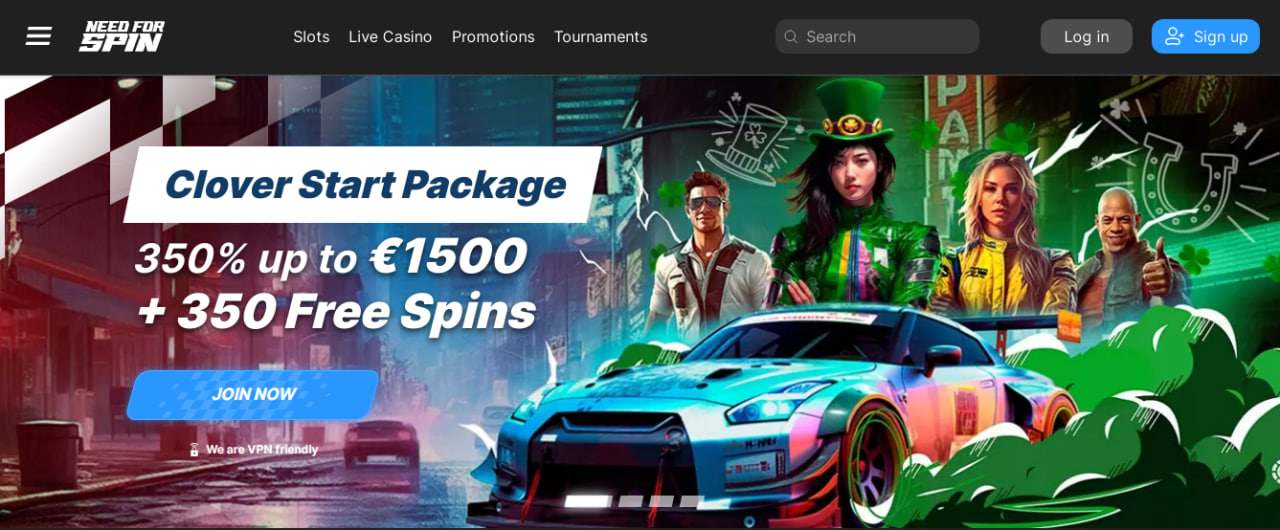Click the Clover Start Package banner title
The width and height of the screenshot is (1280, 530).
(x=364, y=185)
